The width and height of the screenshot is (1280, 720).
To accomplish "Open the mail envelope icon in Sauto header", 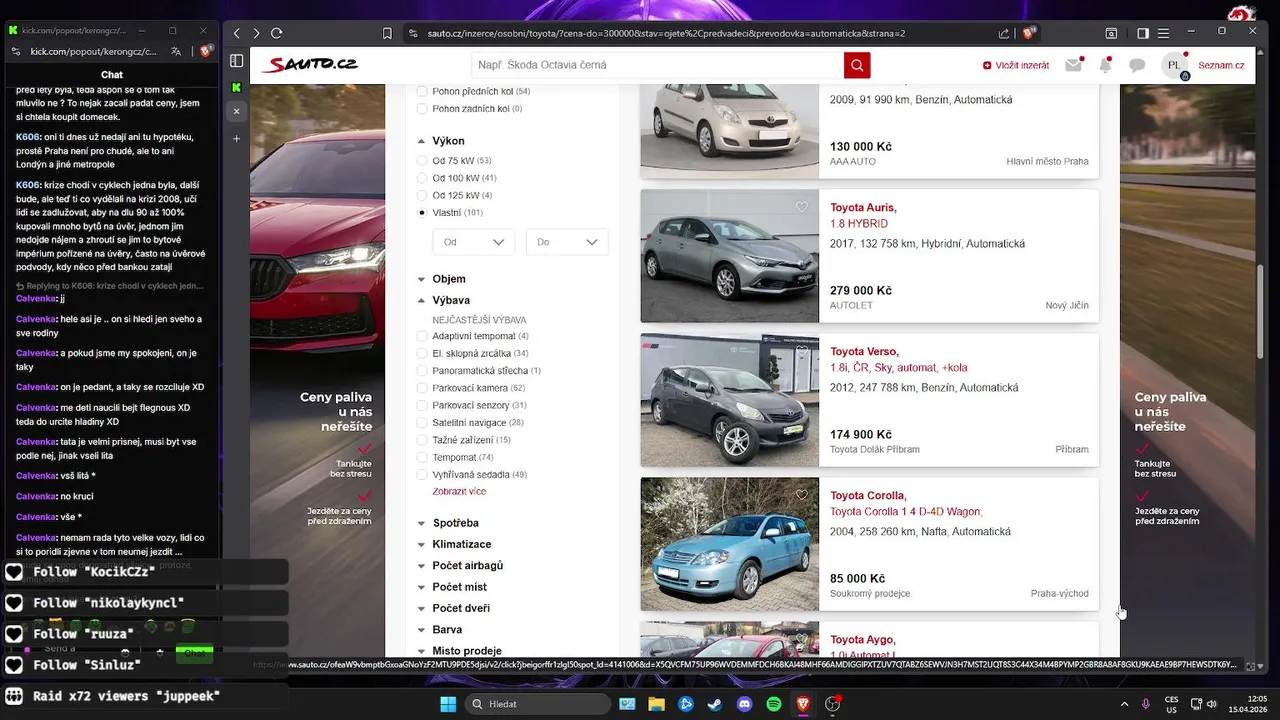I will [x=1073, y=65].
